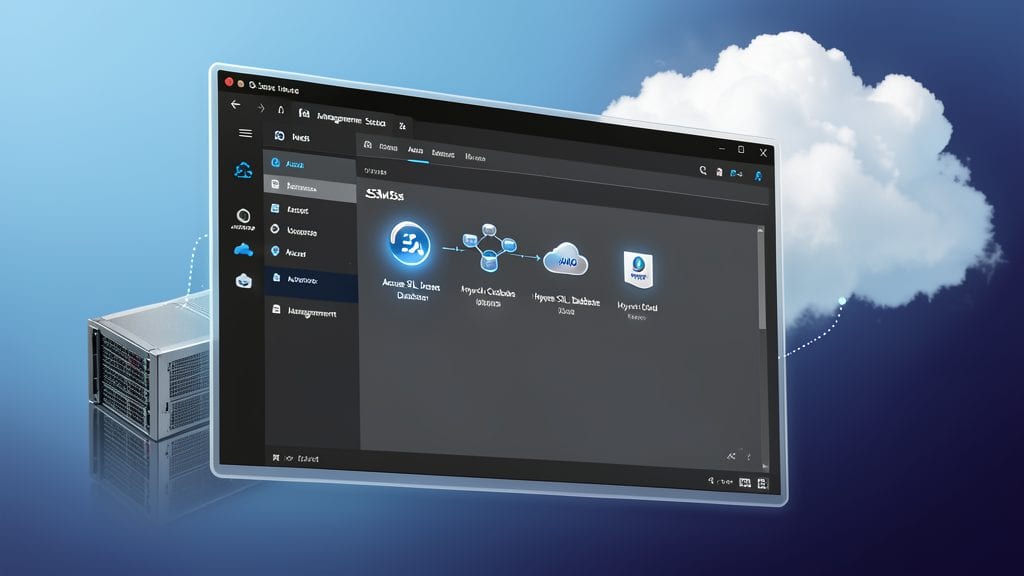This screenshot has height=576, width=1024.
Task: Go forward with the right arrow
Action: 261,108
